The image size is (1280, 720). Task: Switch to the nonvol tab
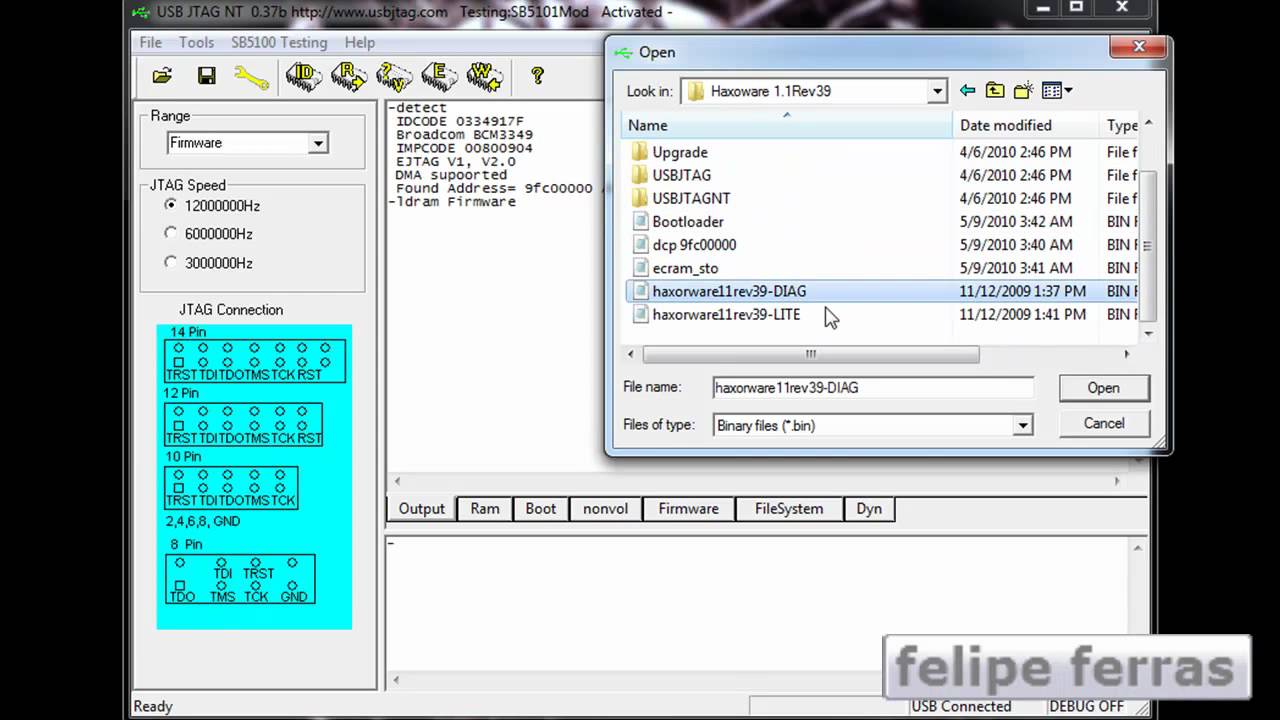point(606,509)
